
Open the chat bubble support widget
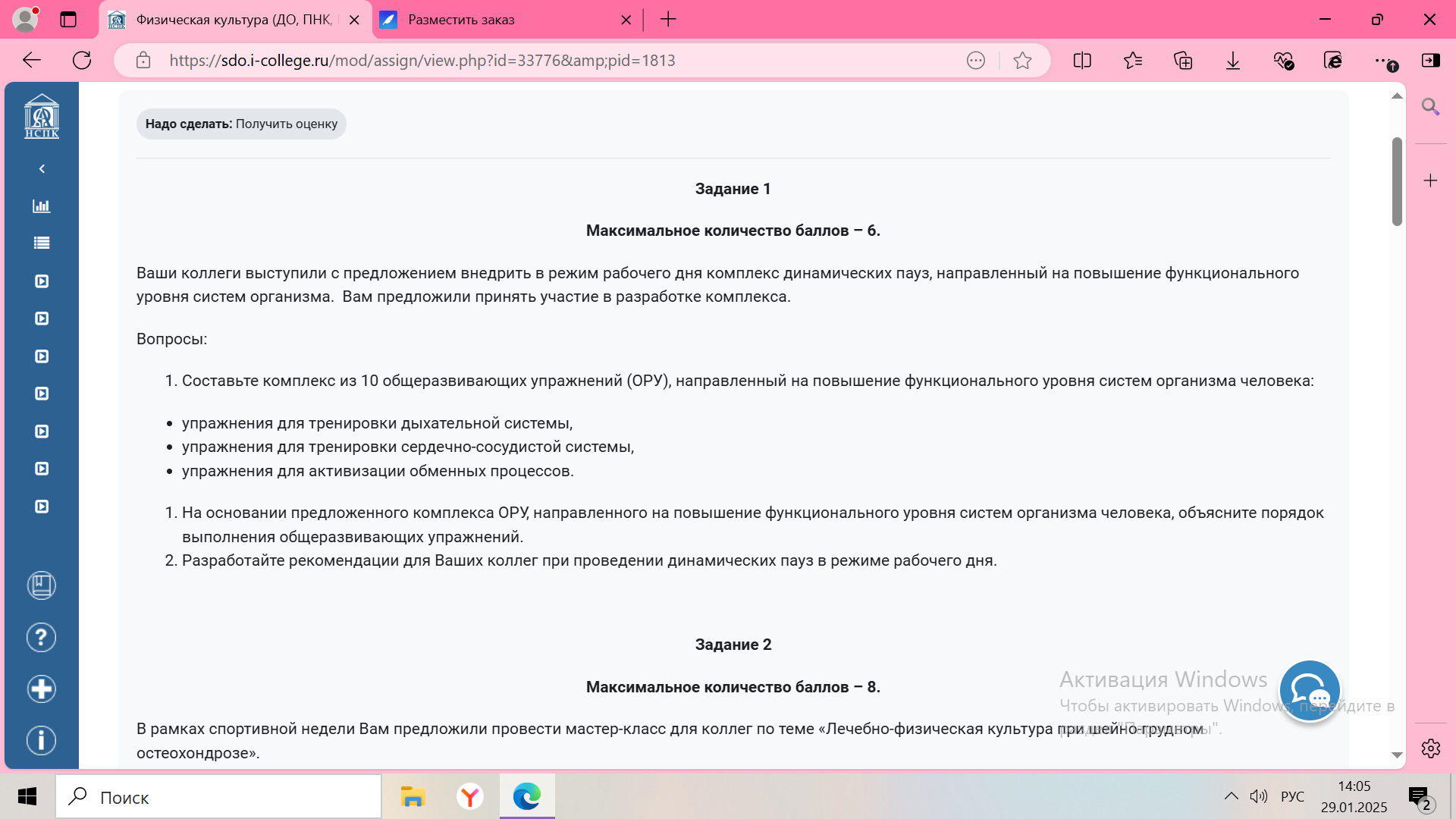click(1310, 691)
